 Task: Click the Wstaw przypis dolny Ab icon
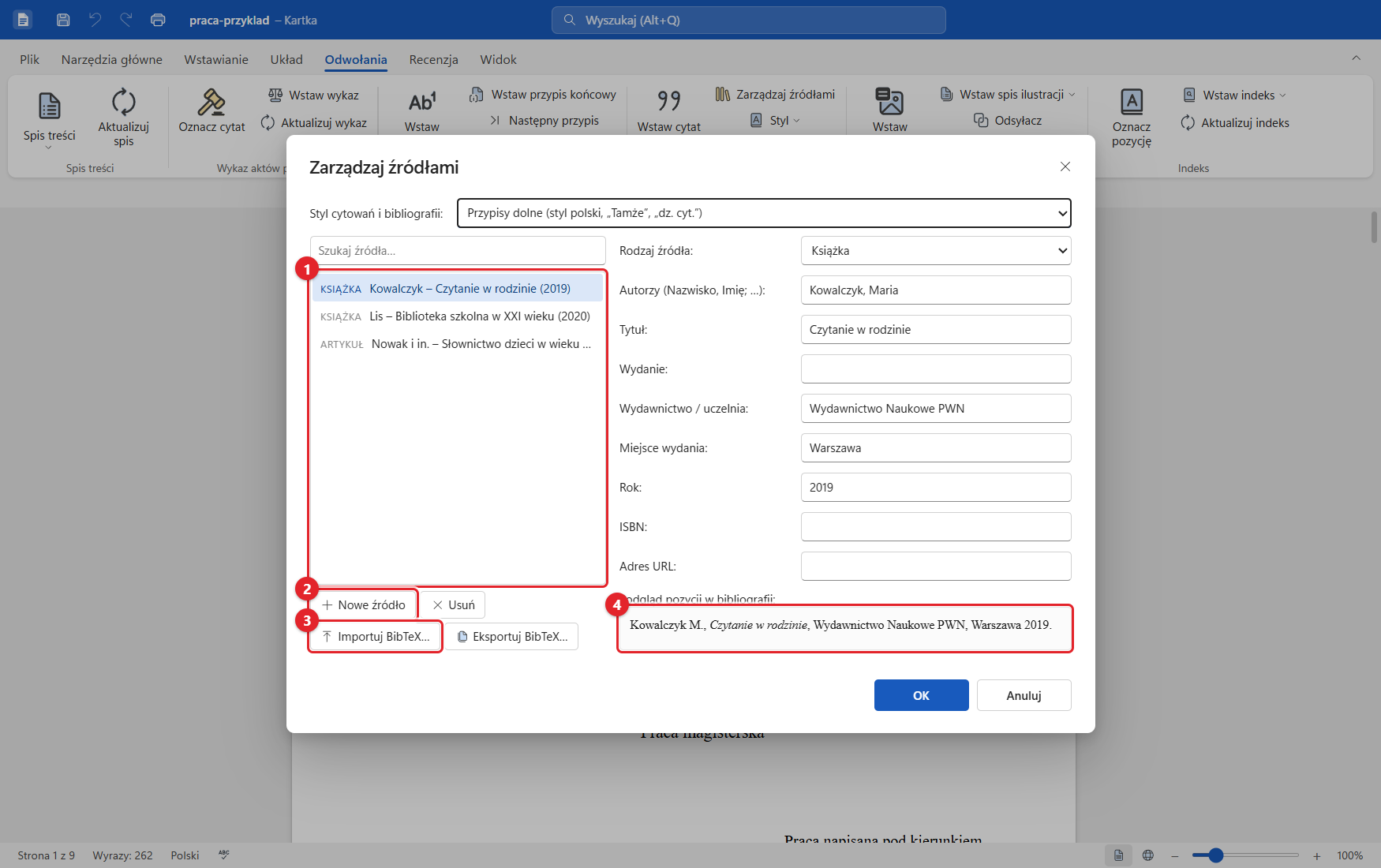coord(422,101)
